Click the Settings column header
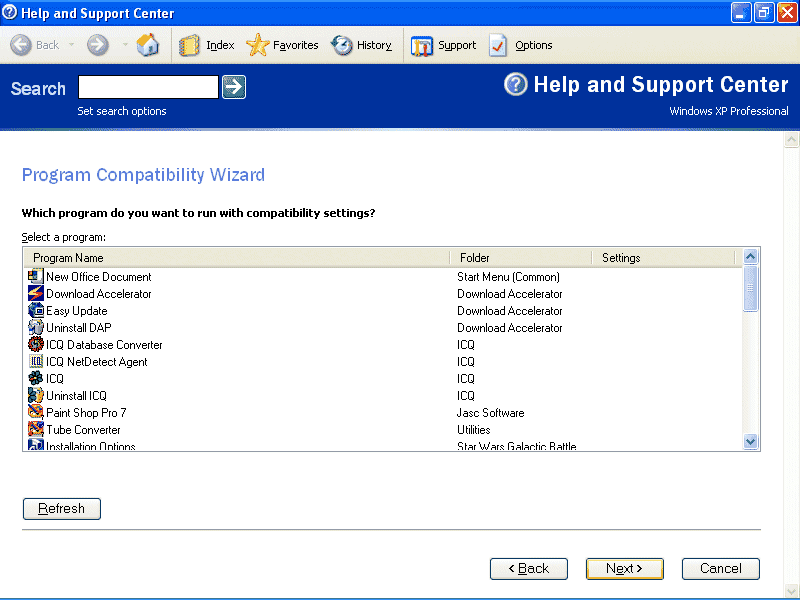Viewport: 800px width, 600px height. pyautogui.click(x=662, y=258)
